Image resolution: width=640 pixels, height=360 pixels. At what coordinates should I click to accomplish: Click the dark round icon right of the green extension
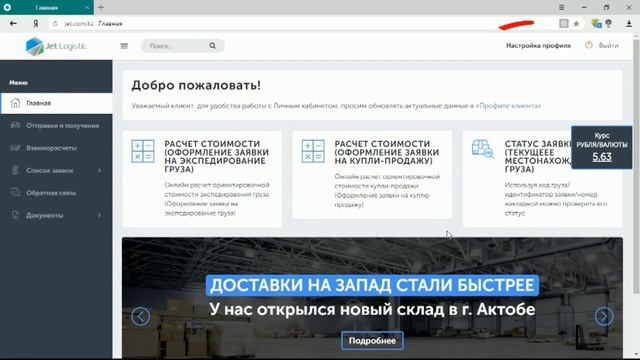[x=609, y=24]
